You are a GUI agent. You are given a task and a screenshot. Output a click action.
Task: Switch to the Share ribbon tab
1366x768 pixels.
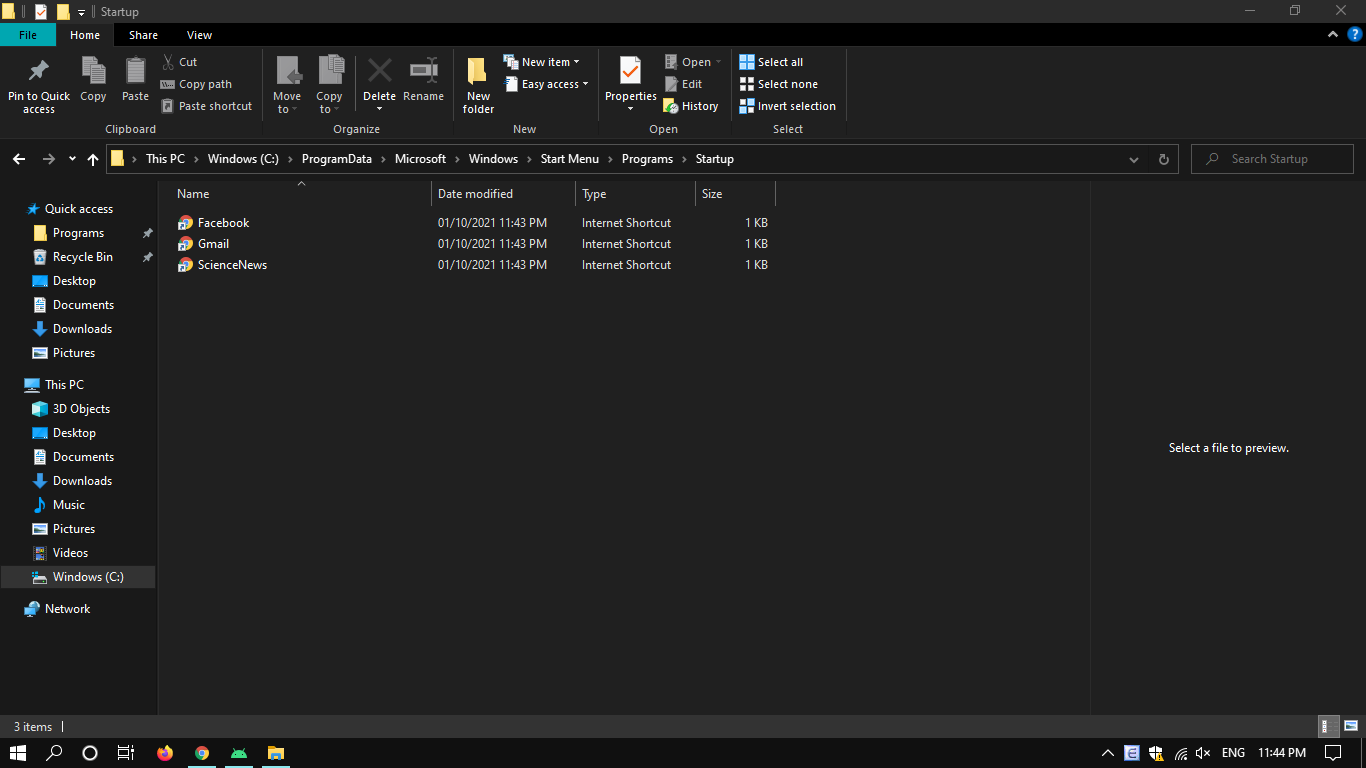[x=143, y=35]
